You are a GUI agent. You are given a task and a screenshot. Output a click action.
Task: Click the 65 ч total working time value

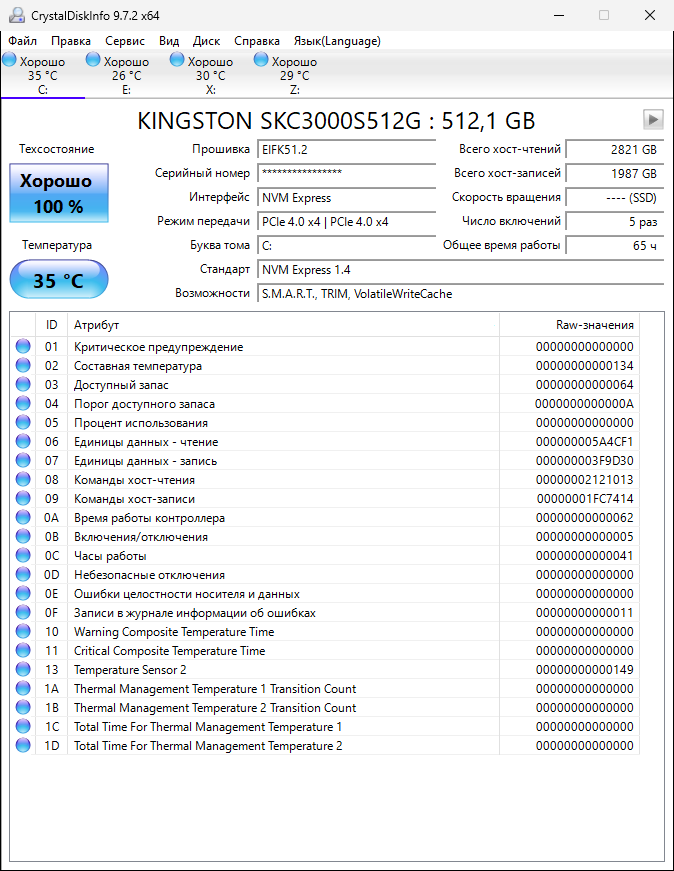(615, 246)
